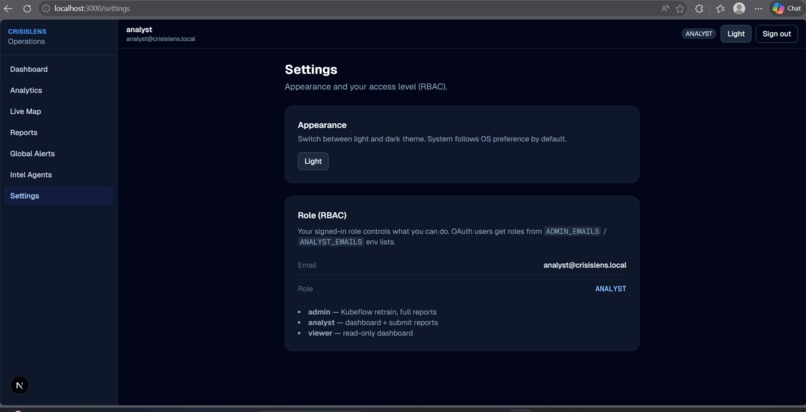Click the analyst username in header
Image resolution: width=806 pixels, height=412 pixels.
139,30
